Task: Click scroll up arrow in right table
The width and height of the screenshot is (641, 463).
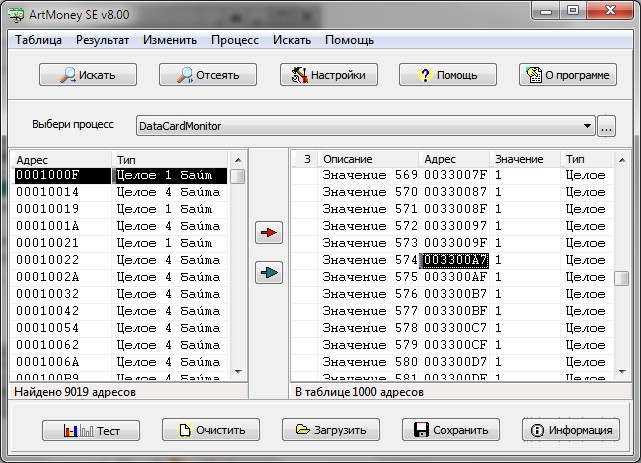Action: 622,160
